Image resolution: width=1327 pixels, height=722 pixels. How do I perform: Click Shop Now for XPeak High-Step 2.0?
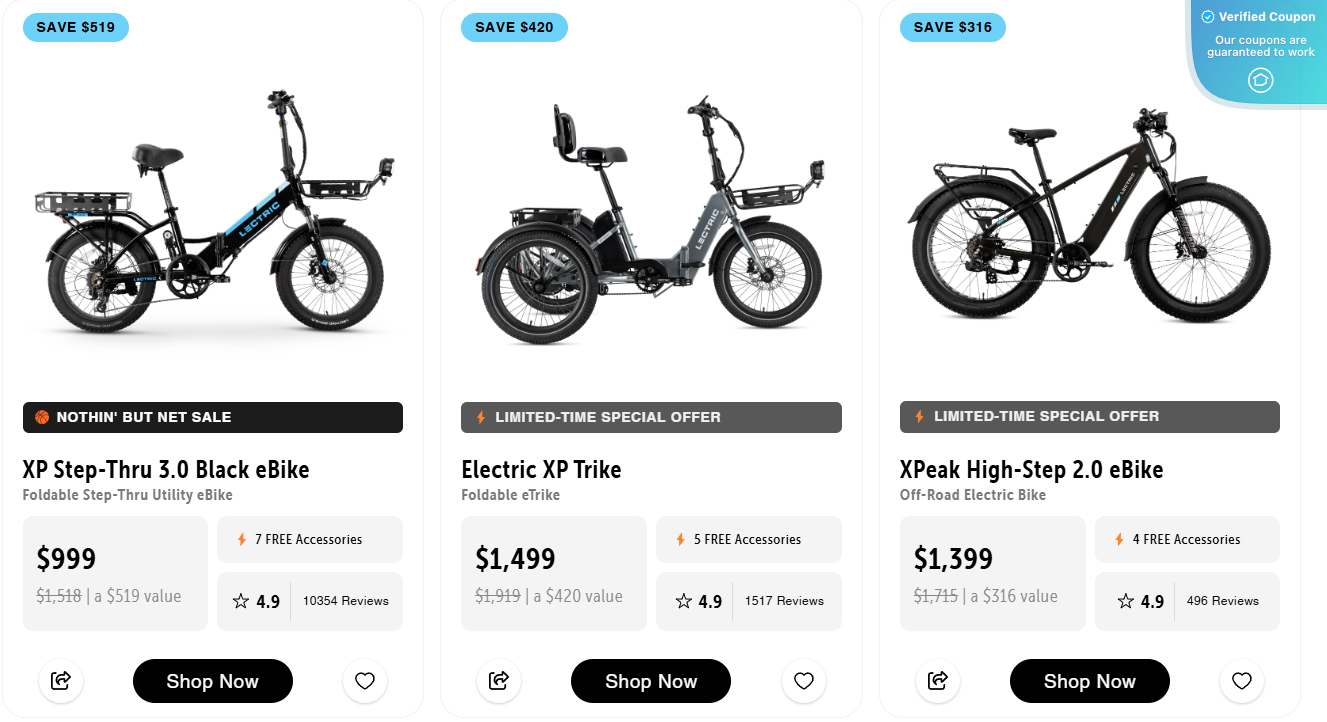click(1089, 681)
